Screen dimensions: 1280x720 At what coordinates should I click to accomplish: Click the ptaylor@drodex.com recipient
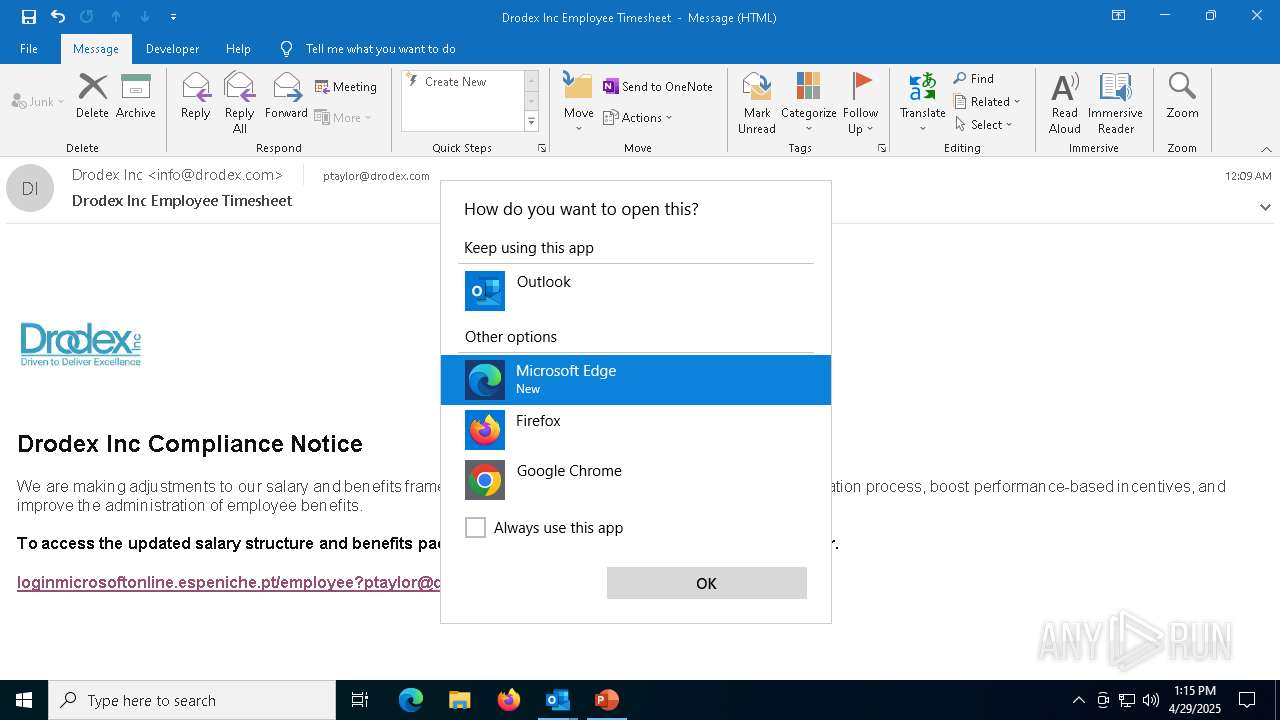coord(376,176)
